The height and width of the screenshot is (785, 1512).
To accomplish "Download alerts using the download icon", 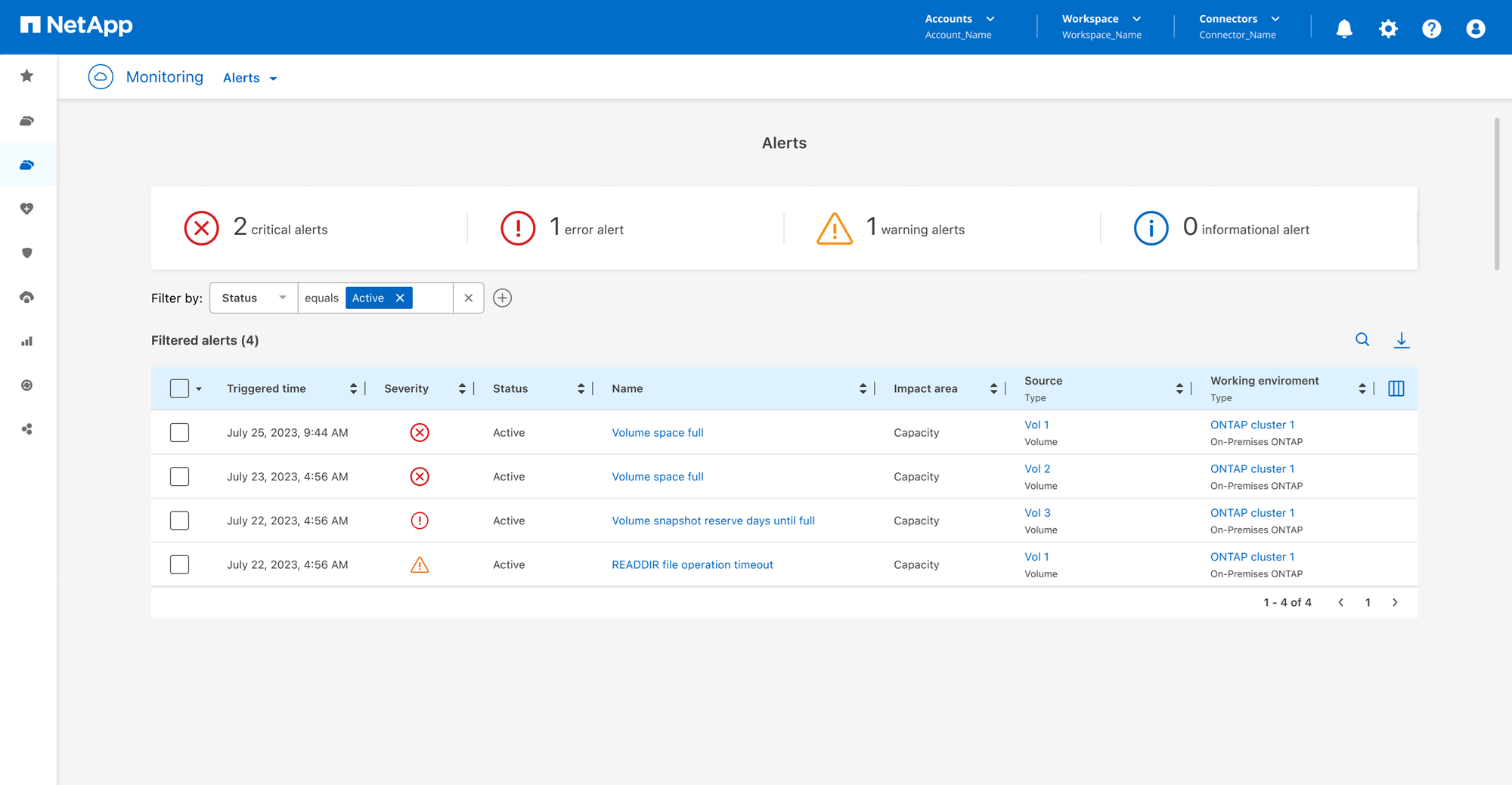I will (1401, 340).
